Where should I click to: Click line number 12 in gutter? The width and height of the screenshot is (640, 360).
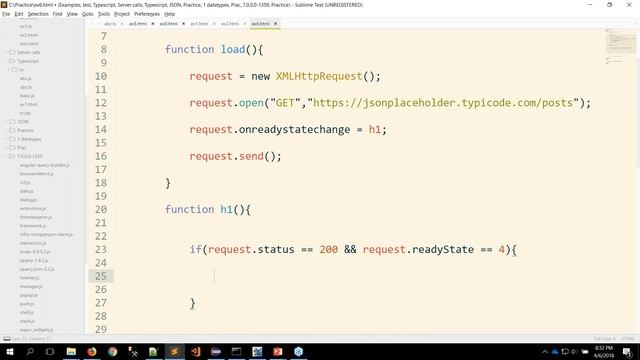point(101,103)
